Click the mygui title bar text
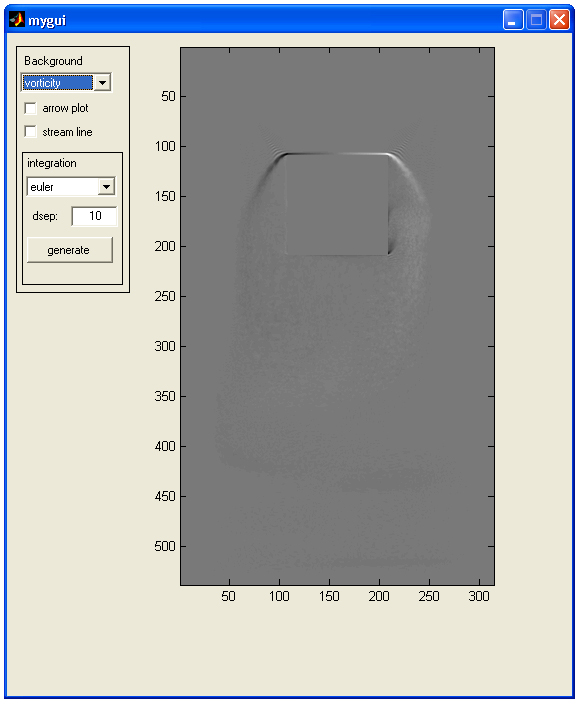 point(47,21)
